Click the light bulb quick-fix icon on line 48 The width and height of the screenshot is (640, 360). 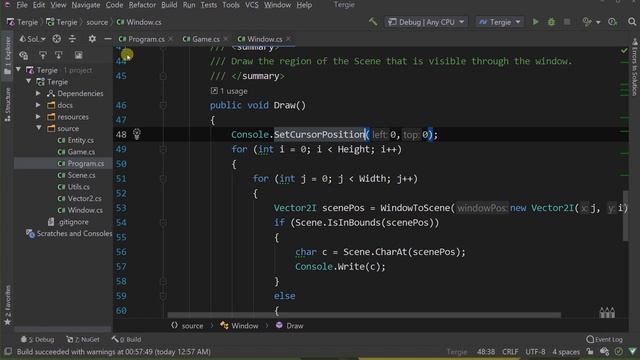(137, 134)
